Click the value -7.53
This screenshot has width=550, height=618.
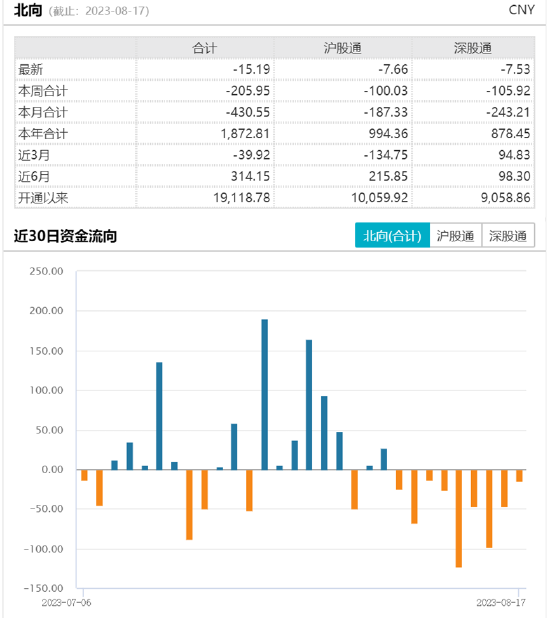pyautogui.click(x=515, y=69)
